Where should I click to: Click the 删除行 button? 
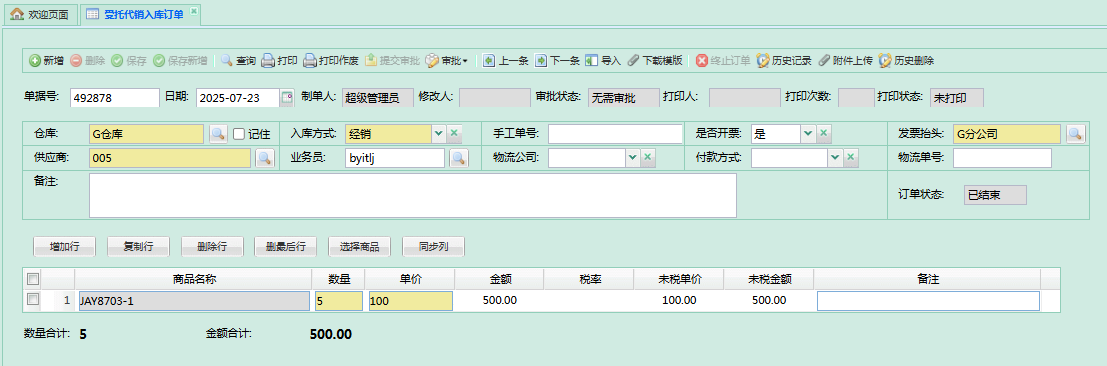tap(212, 247)
